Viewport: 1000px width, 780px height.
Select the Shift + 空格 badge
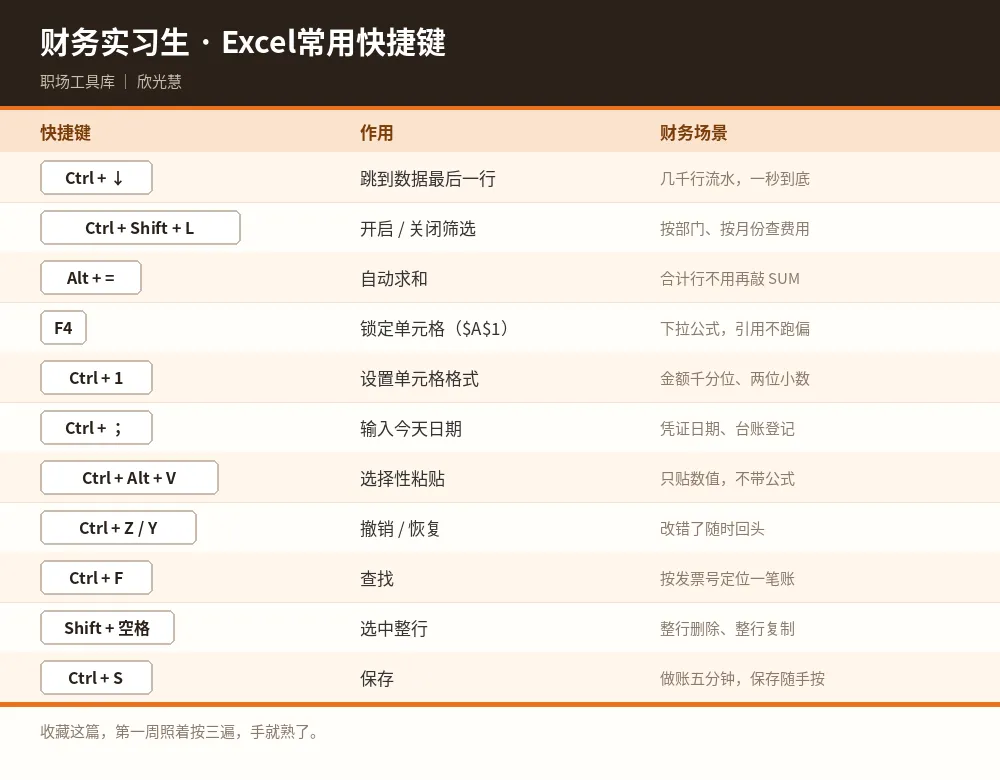107,628
